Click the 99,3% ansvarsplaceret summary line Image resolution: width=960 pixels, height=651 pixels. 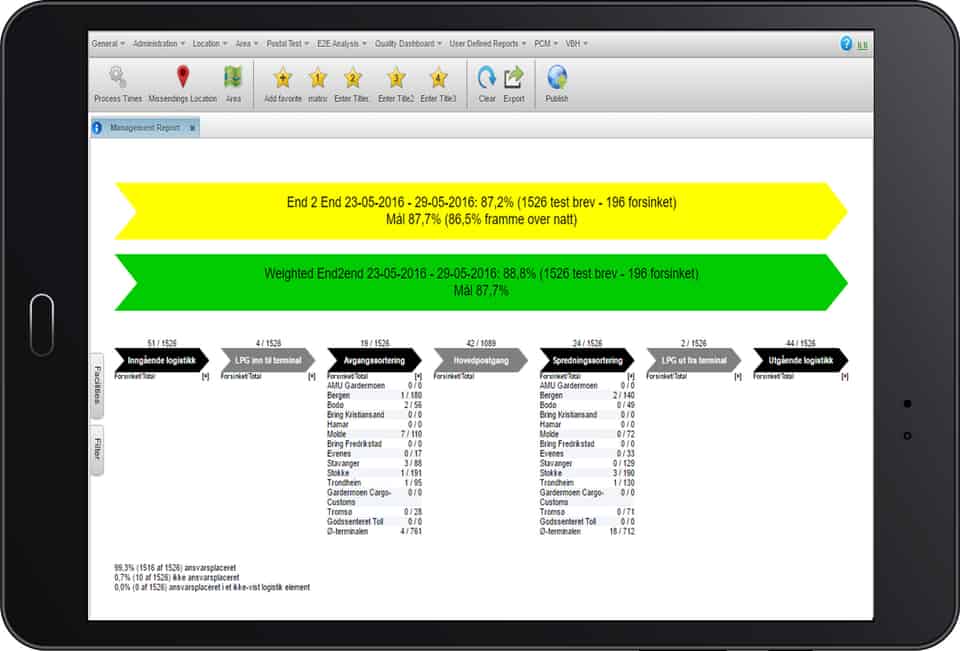click(175, 568)
